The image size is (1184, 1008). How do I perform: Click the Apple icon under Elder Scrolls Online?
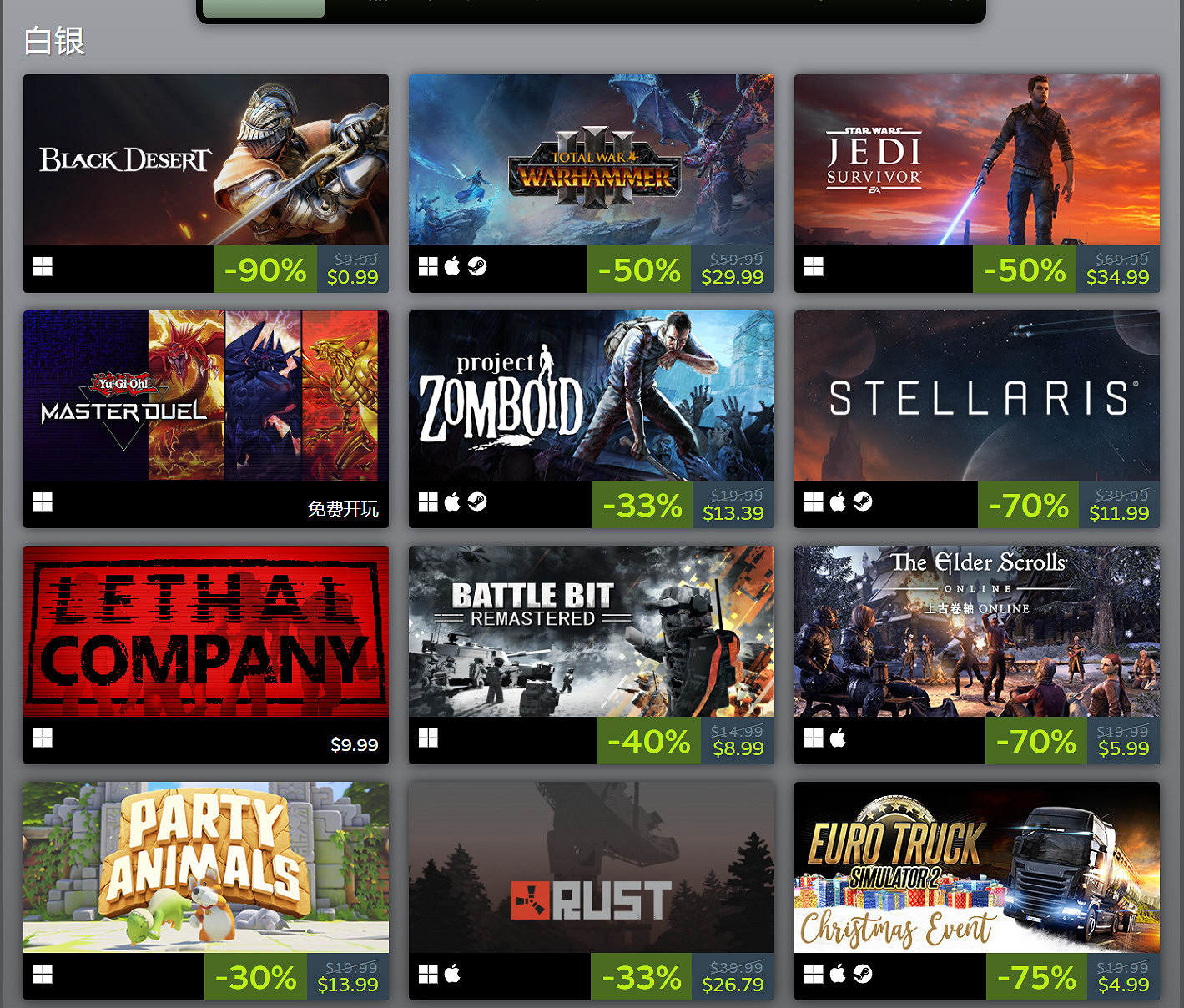click(838, 738)
